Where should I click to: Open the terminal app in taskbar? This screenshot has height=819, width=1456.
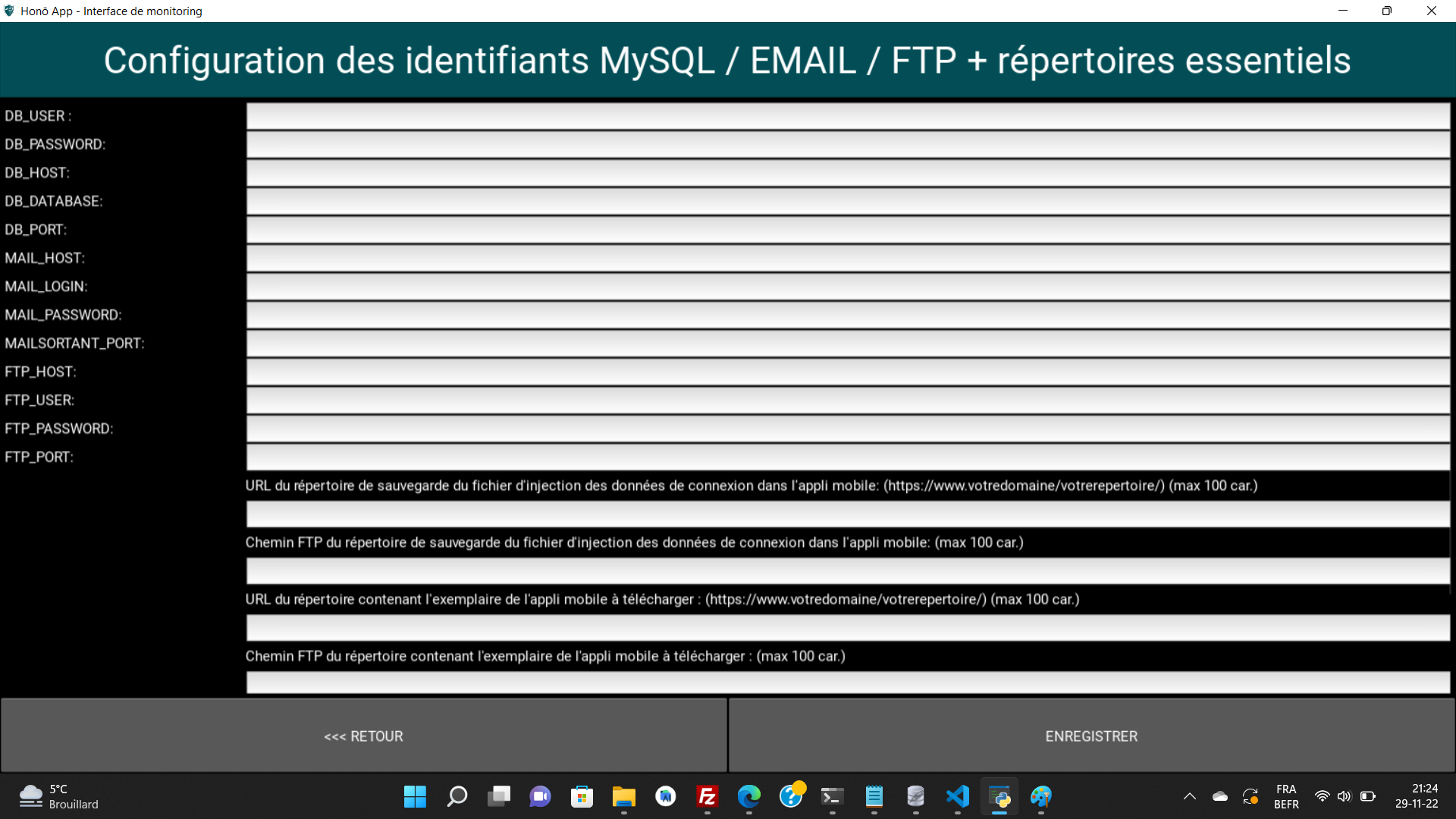click(x=832, y=796)
